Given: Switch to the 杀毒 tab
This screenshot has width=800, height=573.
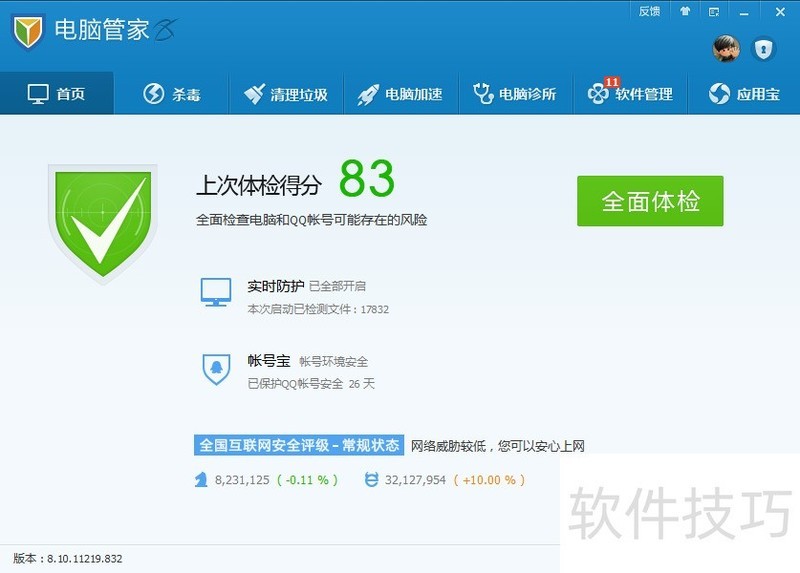Looking at the screenshot, I should click(x=171, y=94).
